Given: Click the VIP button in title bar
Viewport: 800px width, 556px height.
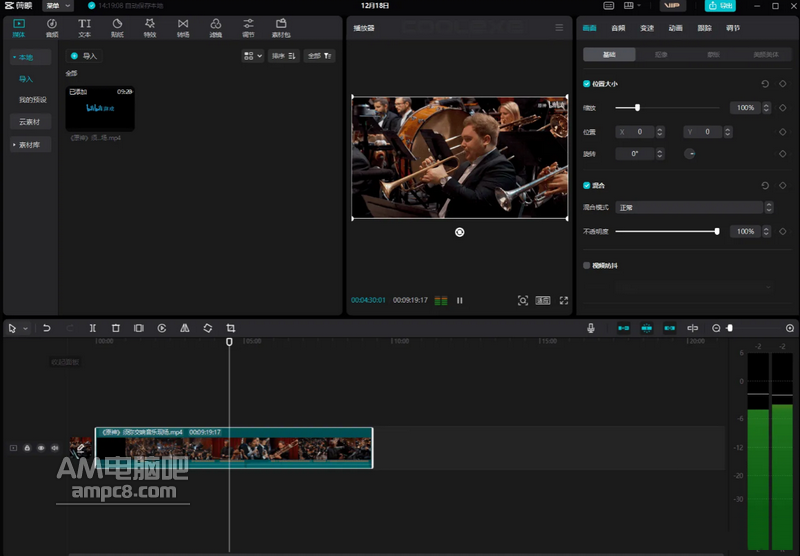Looking at the screenshot, I should (x=671, y=6).
